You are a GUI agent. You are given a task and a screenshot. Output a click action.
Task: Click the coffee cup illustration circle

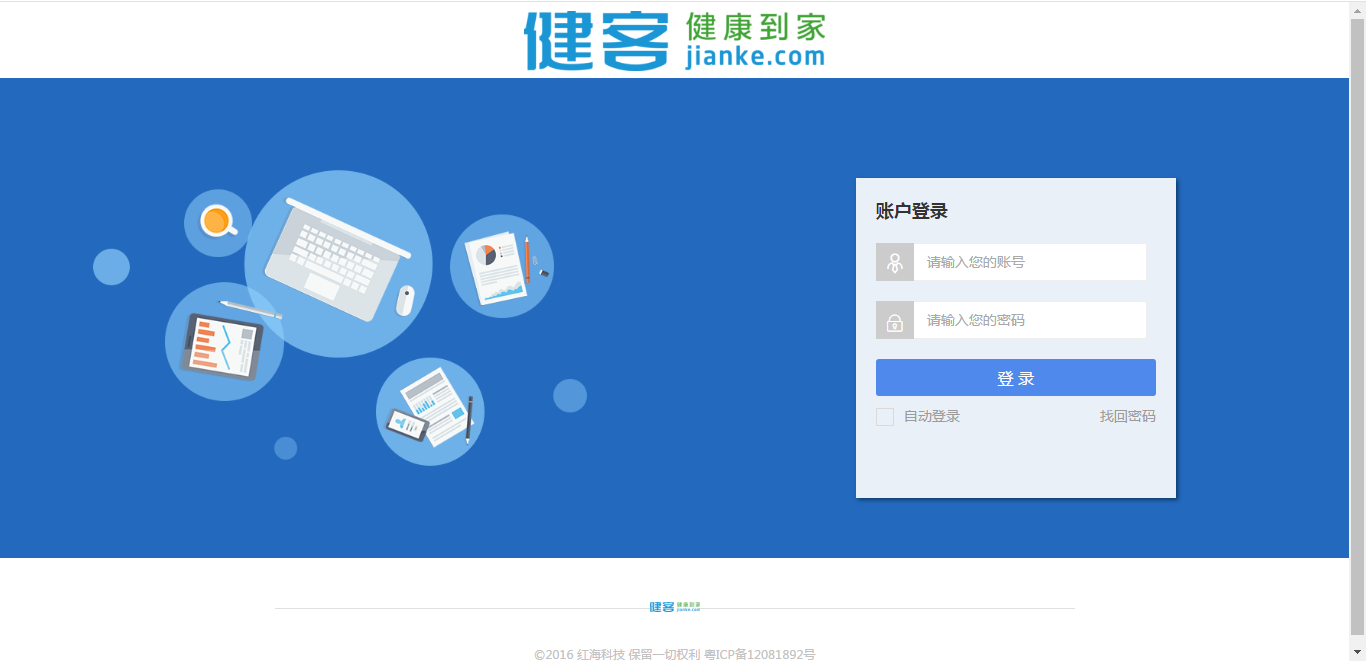218,223
